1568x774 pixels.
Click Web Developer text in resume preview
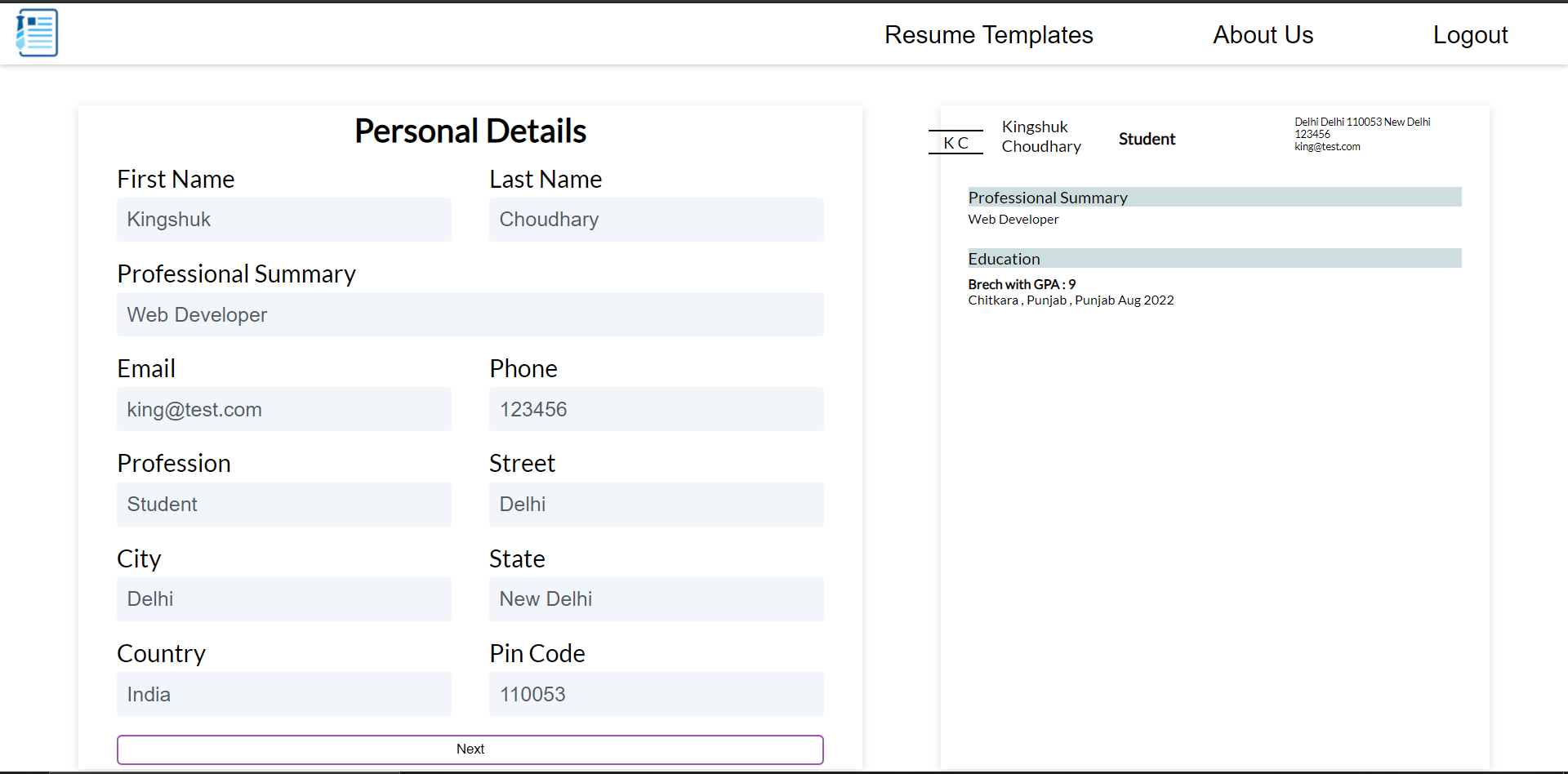point(1013,220)
